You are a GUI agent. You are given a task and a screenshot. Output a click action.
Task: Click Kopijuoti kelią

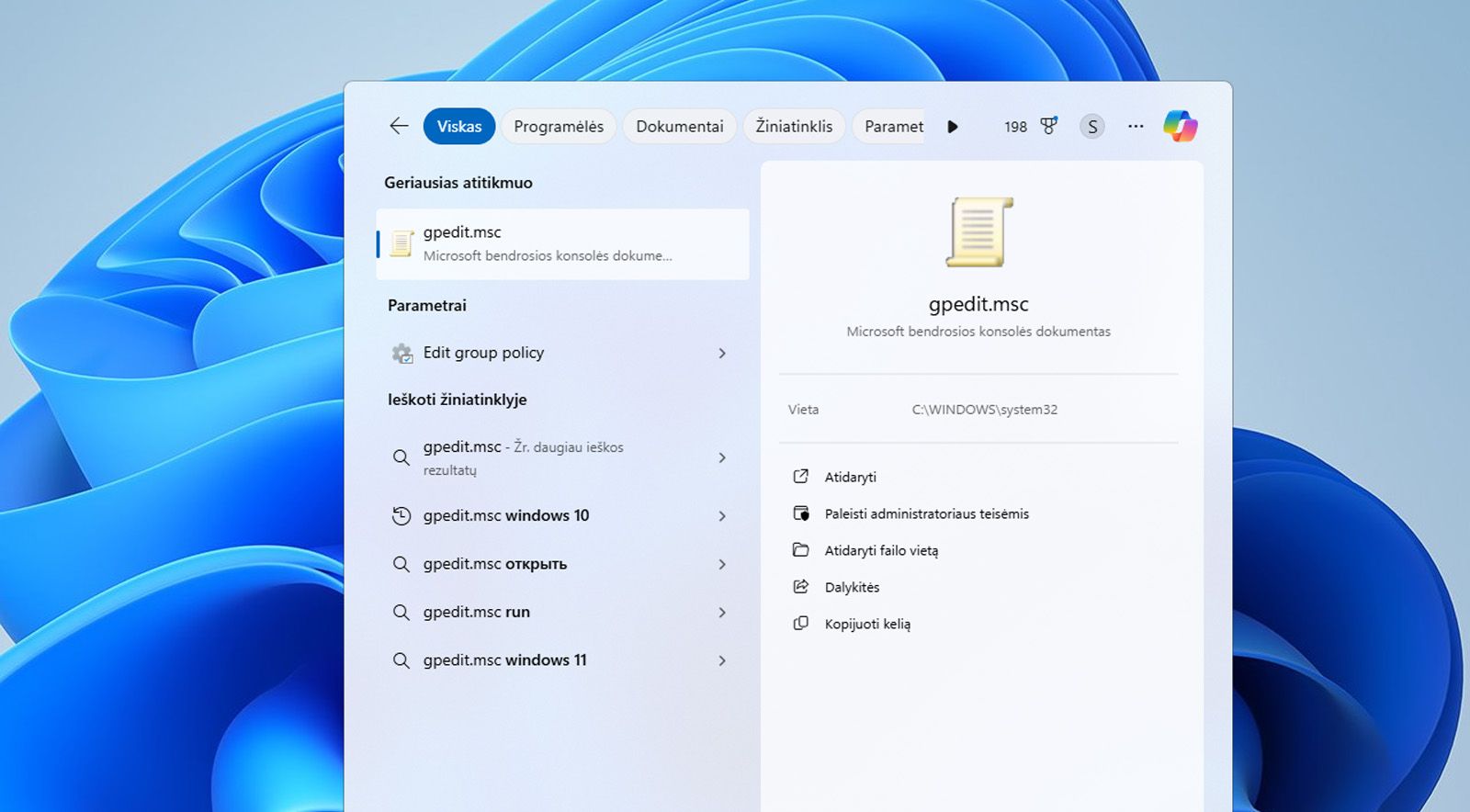[x=868, y=624]
